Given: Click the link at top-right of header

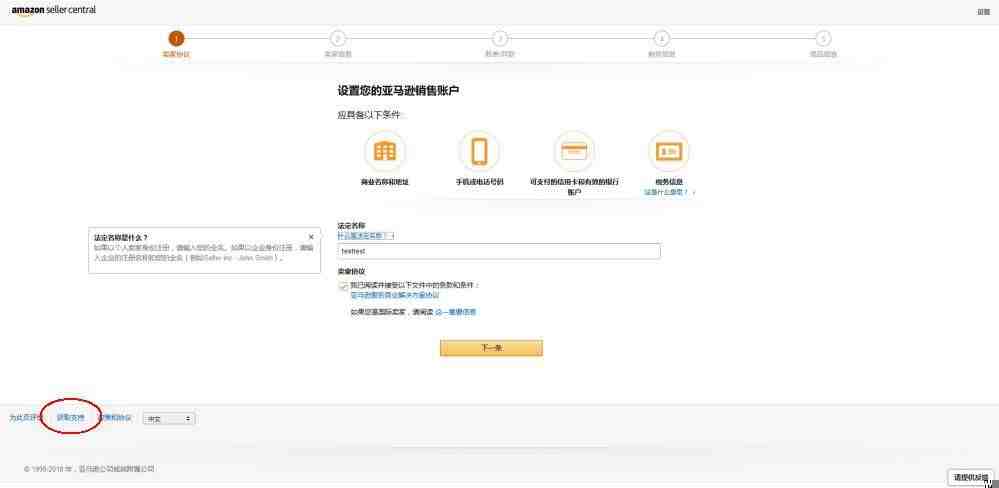Looking at the screenshot, I should click(x=984, y=11).
